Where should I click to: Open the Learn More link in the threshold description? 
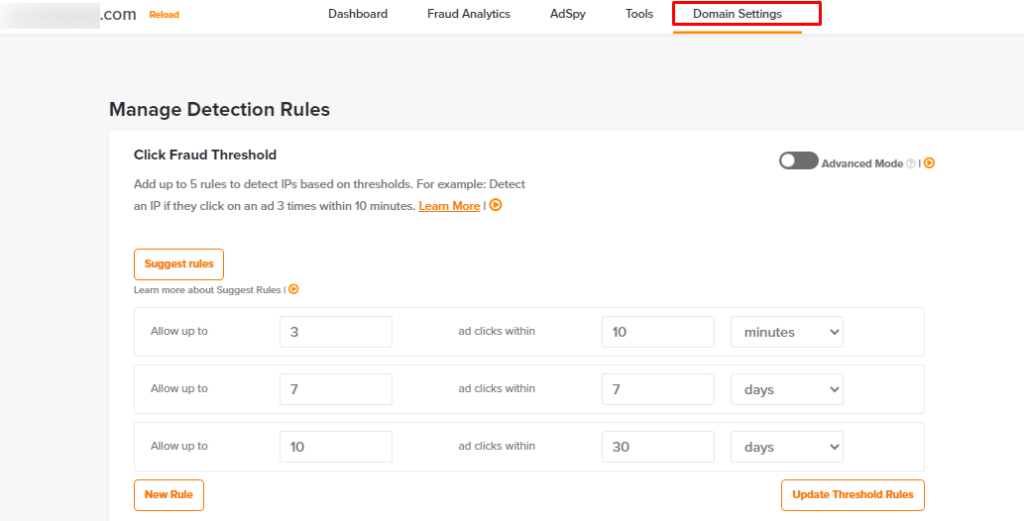pos(449,206)
